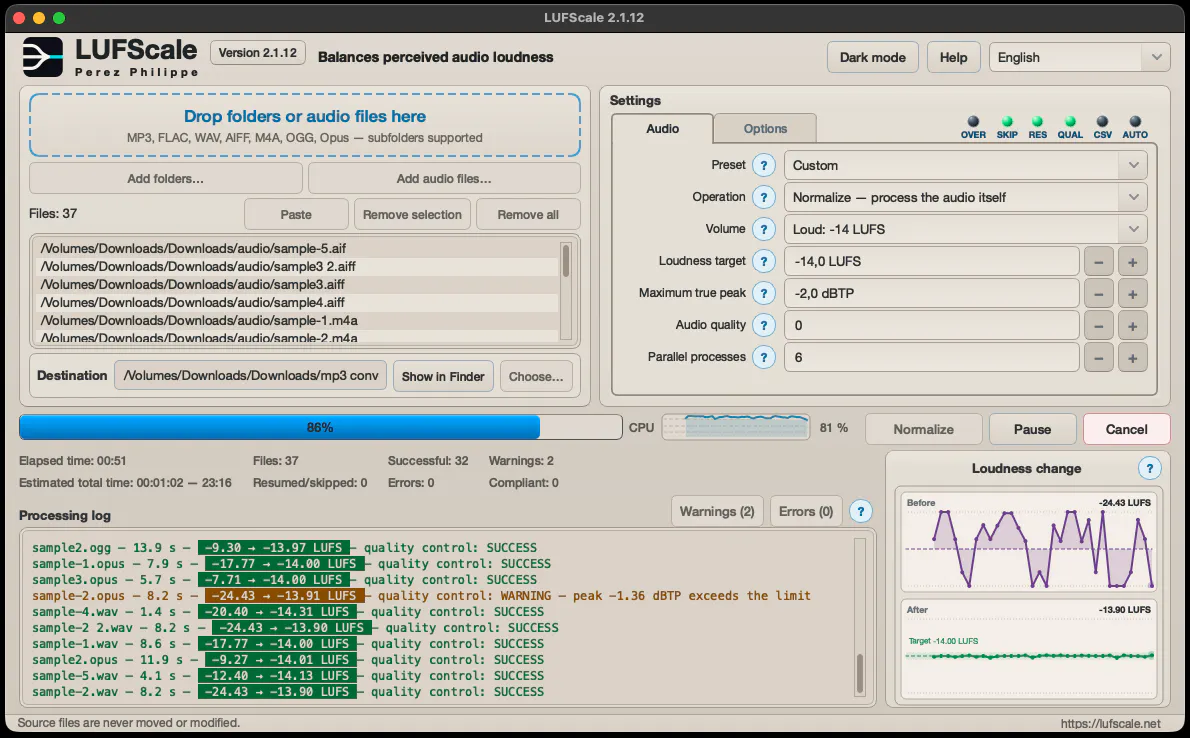The height and width of the screenshot is (738, 1190).
Task: Click the drop folders or audio files zone
Action: 304,125
